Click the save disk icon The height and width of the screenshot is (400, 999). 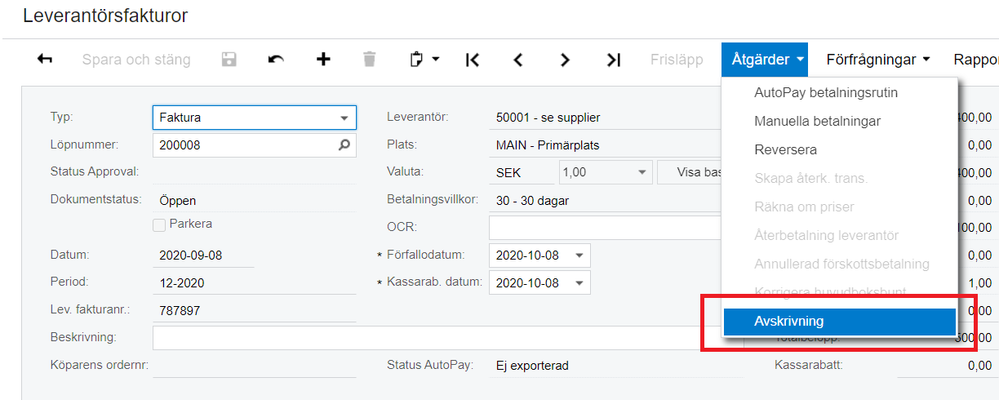229,59
